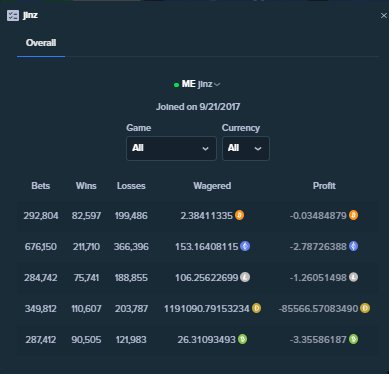
Task: Select the 26.31093493 wagered value
Action: coord(207,340)
